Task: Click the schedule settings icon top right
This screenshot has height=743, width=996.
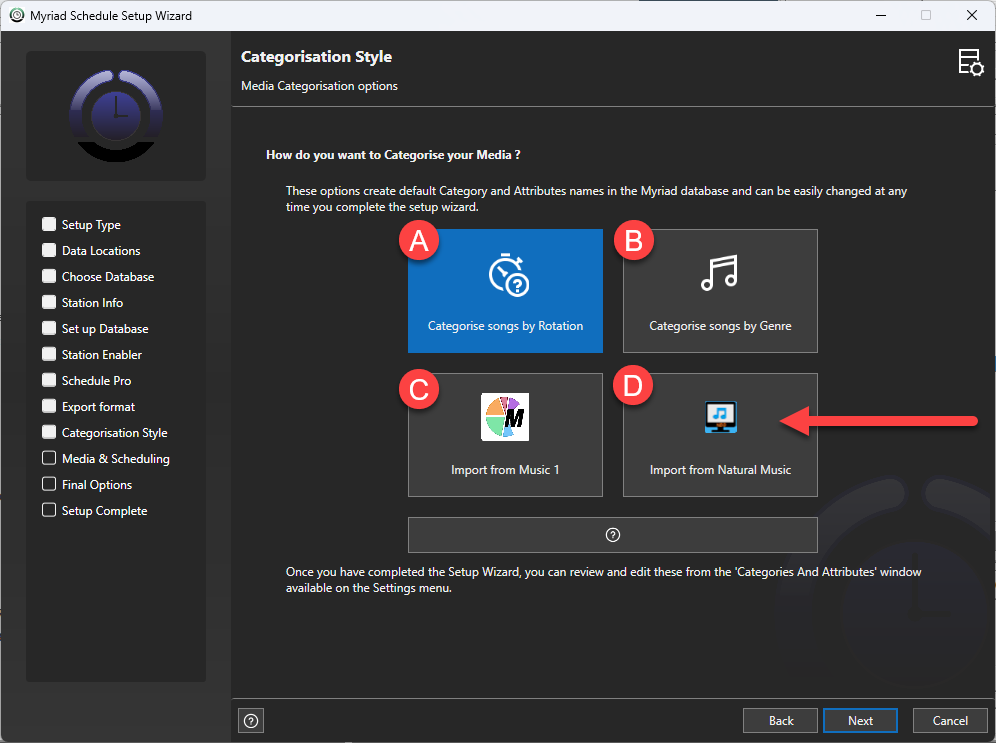Action: click(x=971, y=63)
